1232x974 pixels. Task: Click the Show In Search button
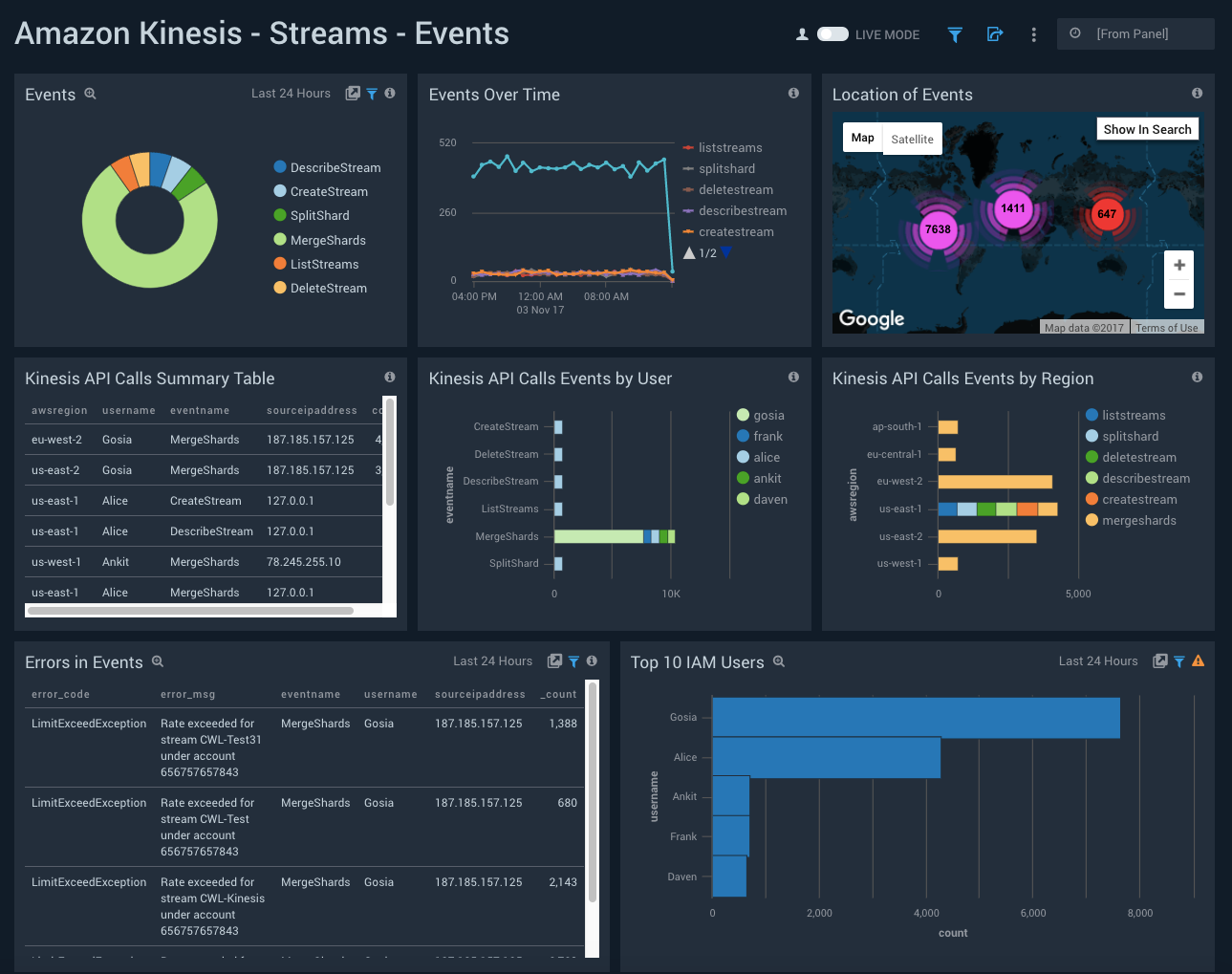coord(1147,129)
